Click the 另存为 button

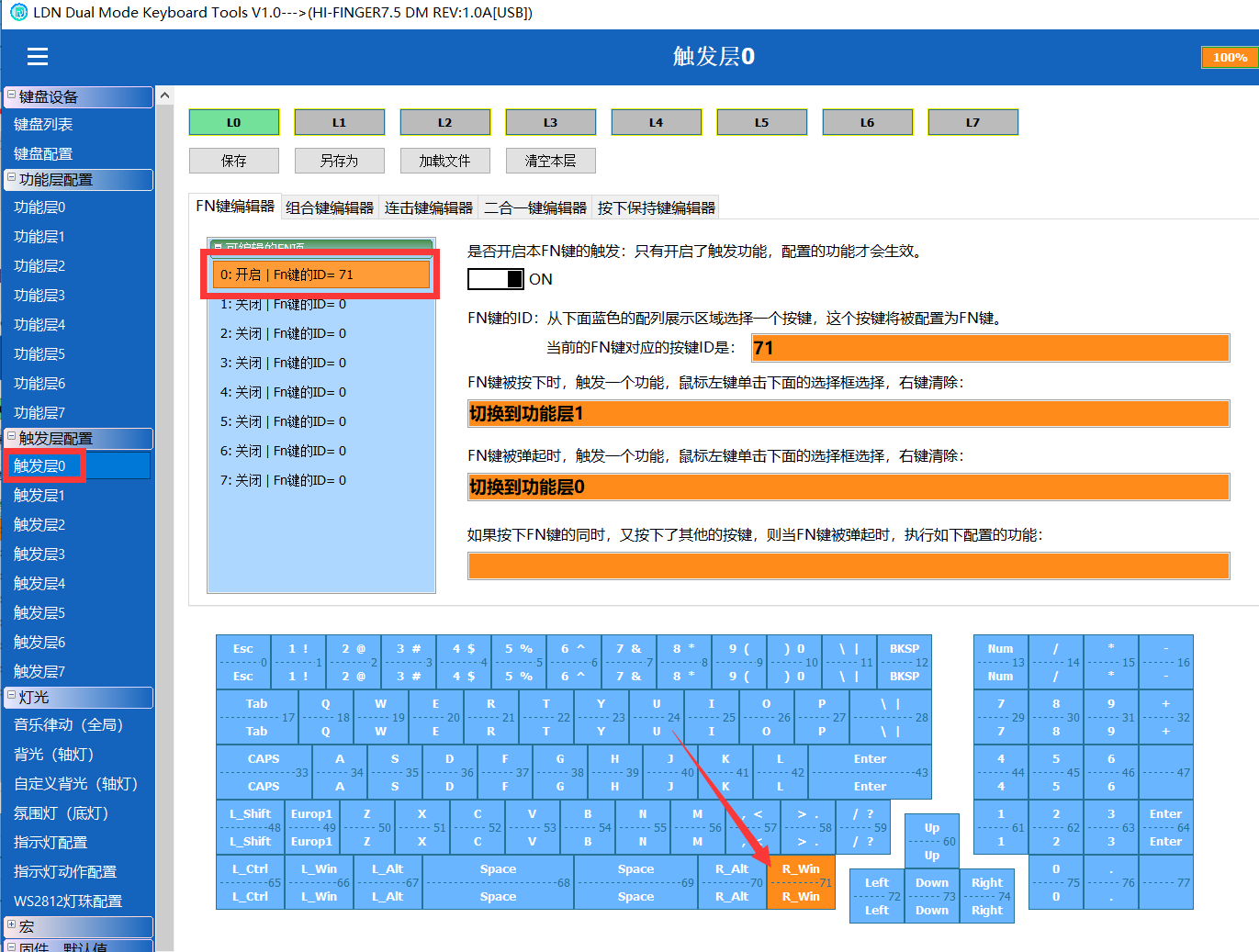[340, 161]
